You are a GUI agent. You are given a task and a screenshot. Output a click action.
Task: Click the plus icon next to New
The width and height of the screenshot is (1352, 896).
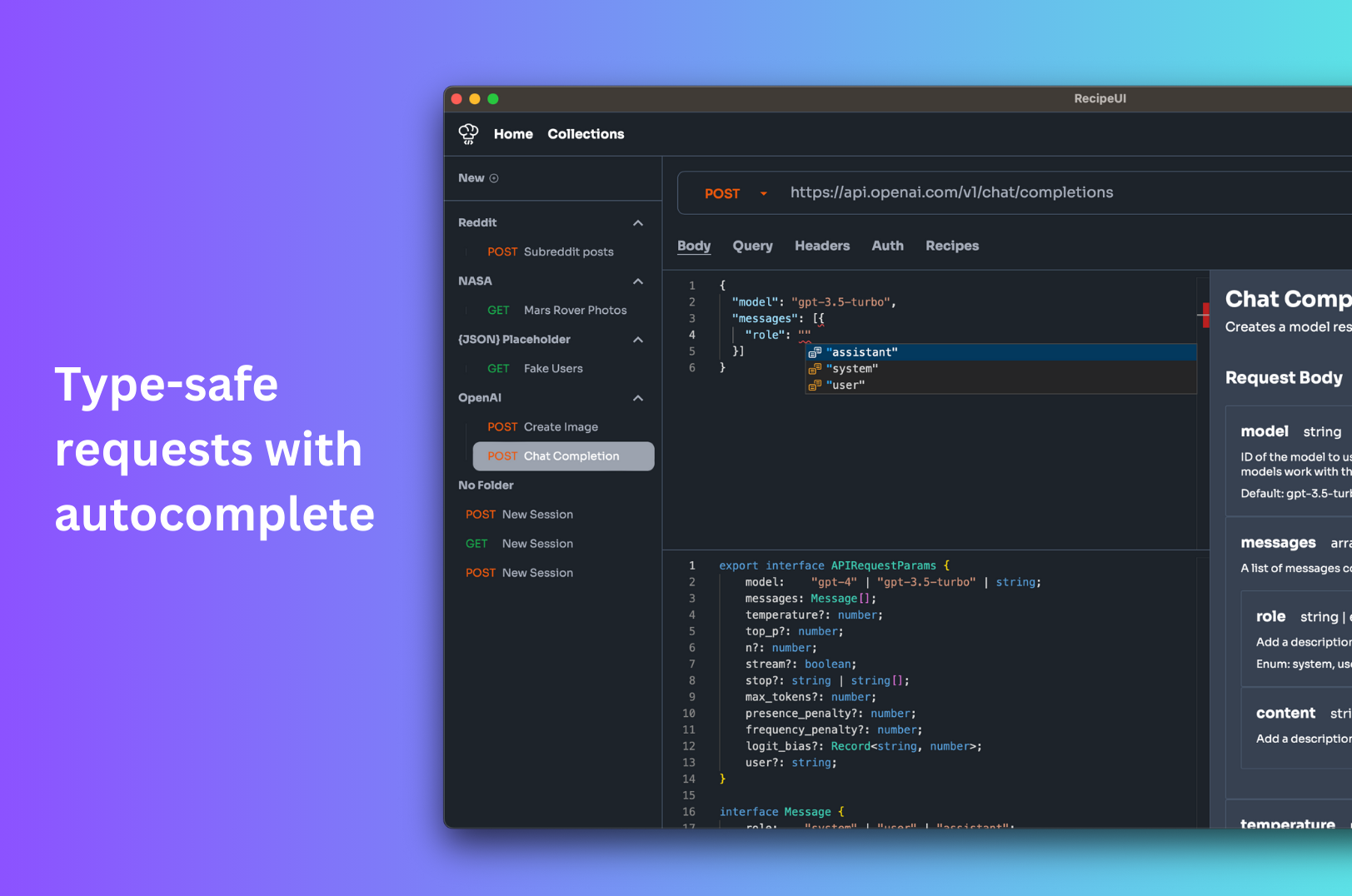494,178
